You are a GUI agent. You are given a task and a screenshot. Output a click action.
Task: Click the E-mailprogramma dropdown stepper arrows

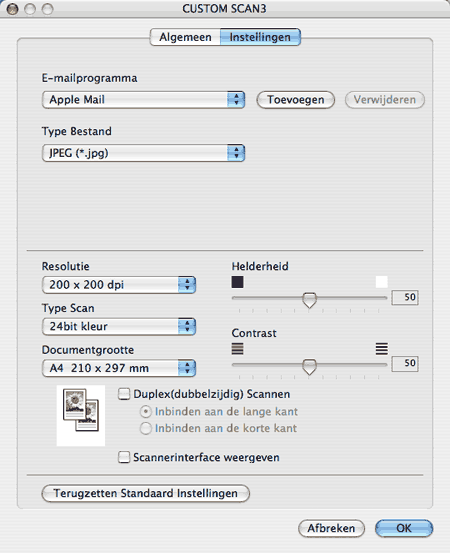click(236, 100)
